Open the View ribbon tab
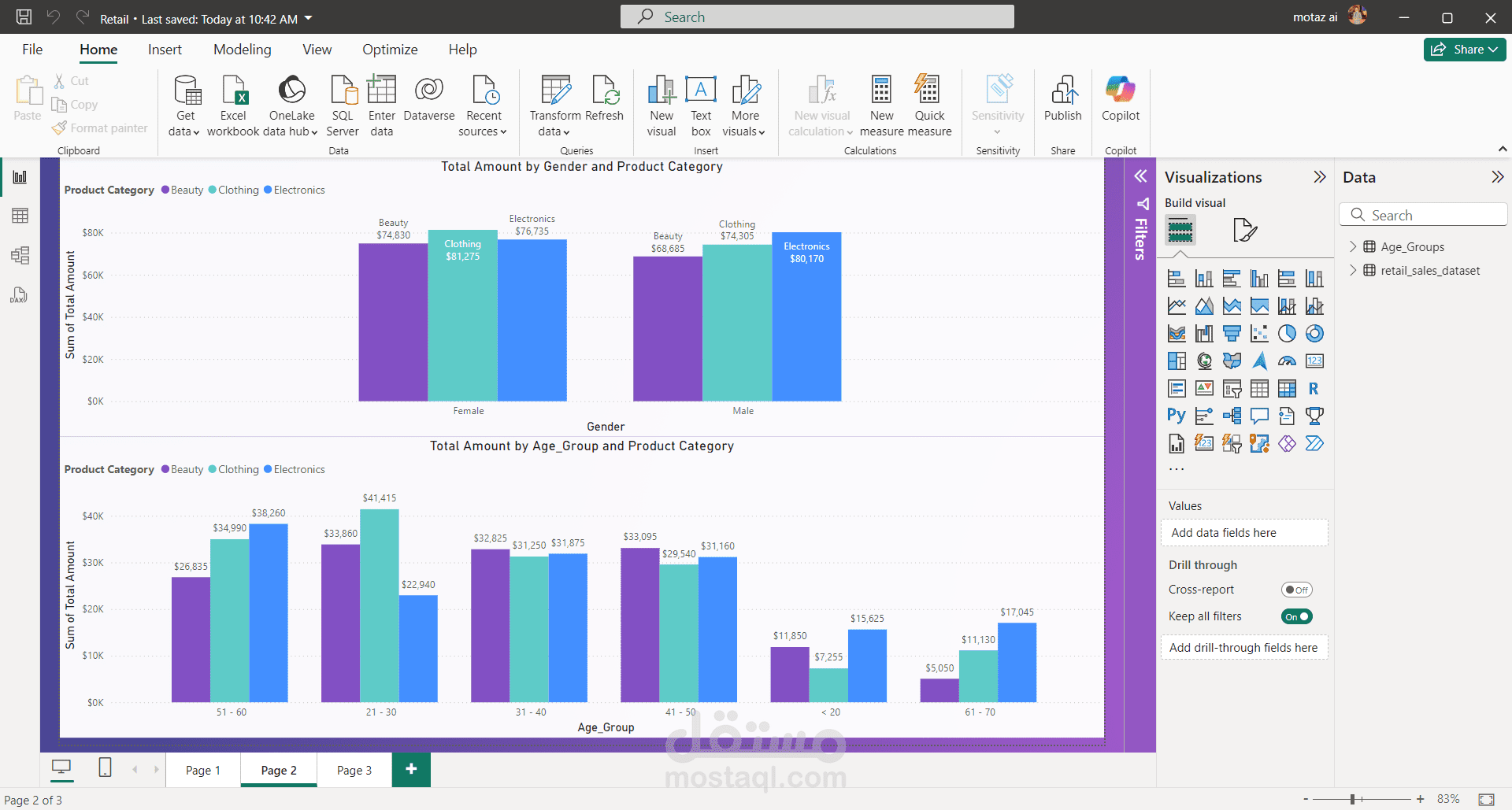1512x810 pixels. [317, 50]
